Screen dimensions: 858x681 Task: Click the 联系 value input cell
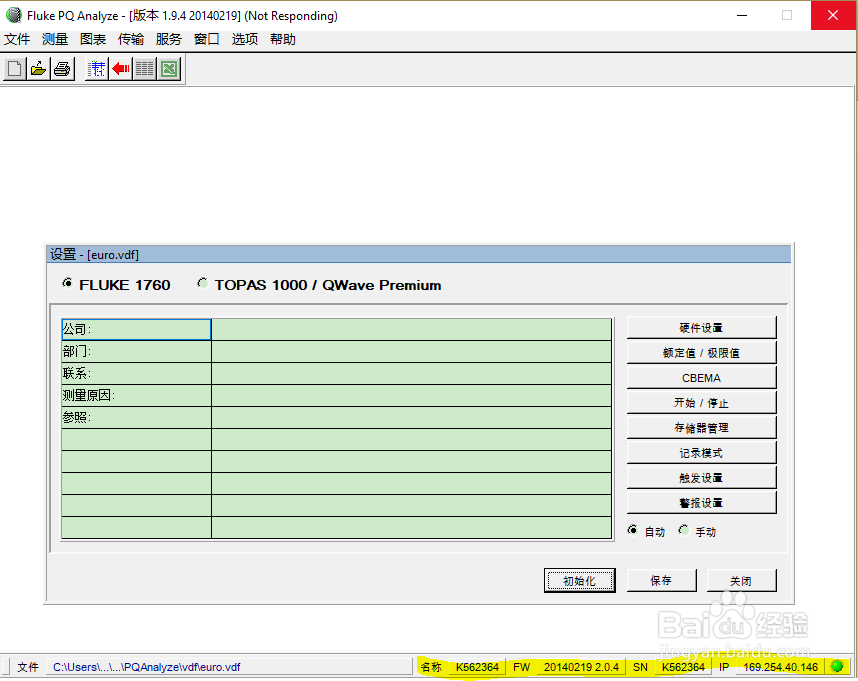pyautogui.click(x=411, y=374)
